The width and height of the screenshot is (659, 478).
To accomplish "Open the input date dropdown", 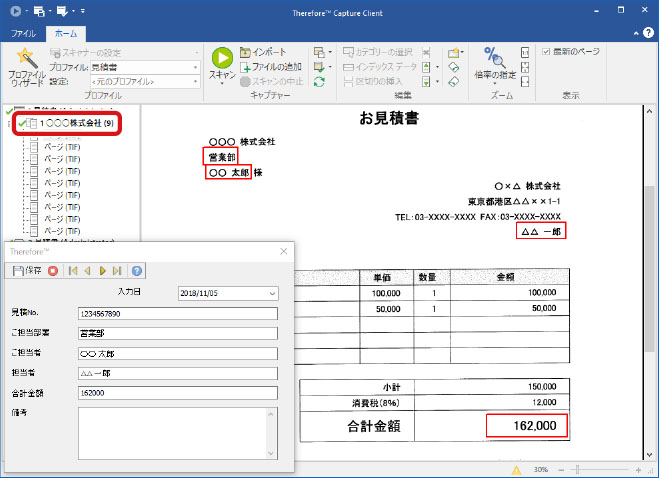I will tap(273, 294).
